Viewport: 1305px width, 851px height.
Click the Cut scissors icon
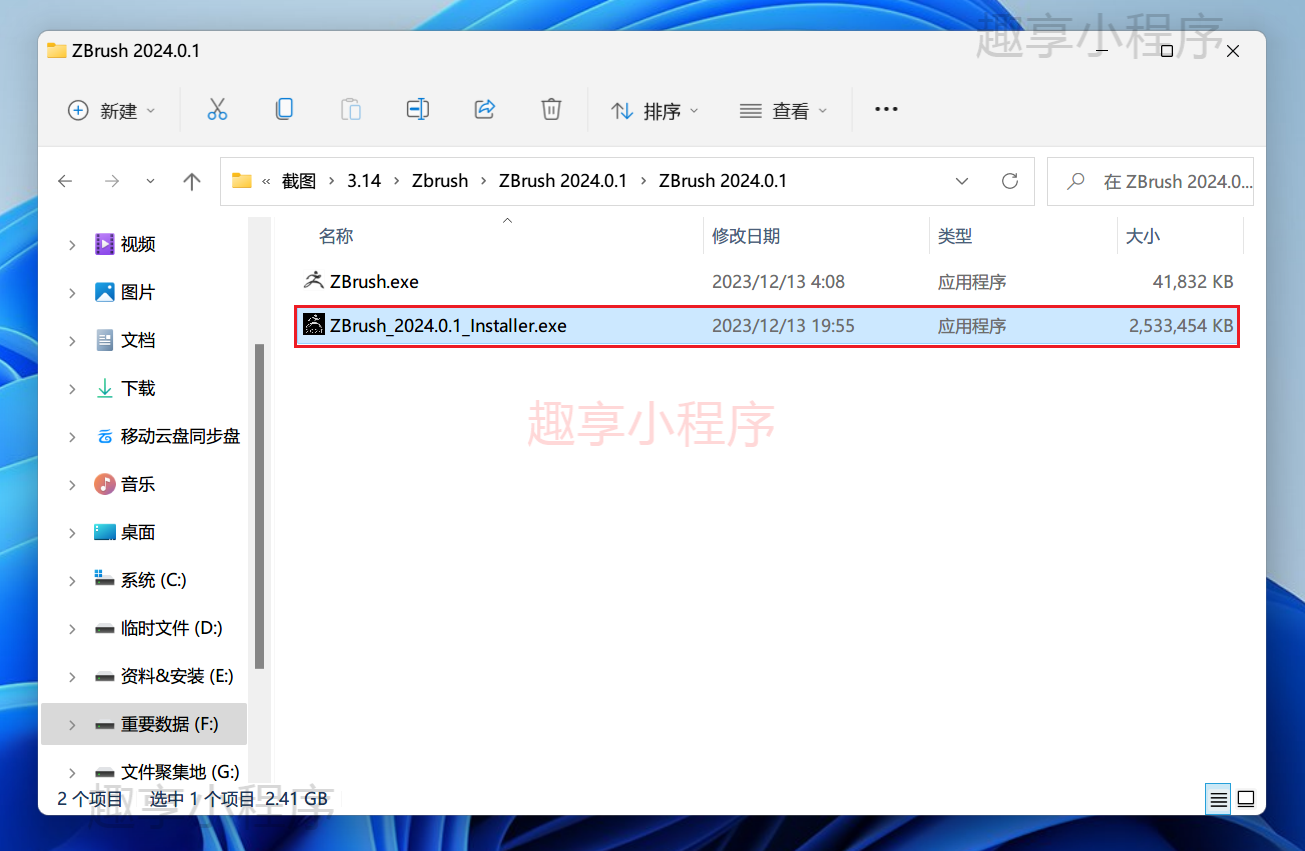tap(217, 110)
